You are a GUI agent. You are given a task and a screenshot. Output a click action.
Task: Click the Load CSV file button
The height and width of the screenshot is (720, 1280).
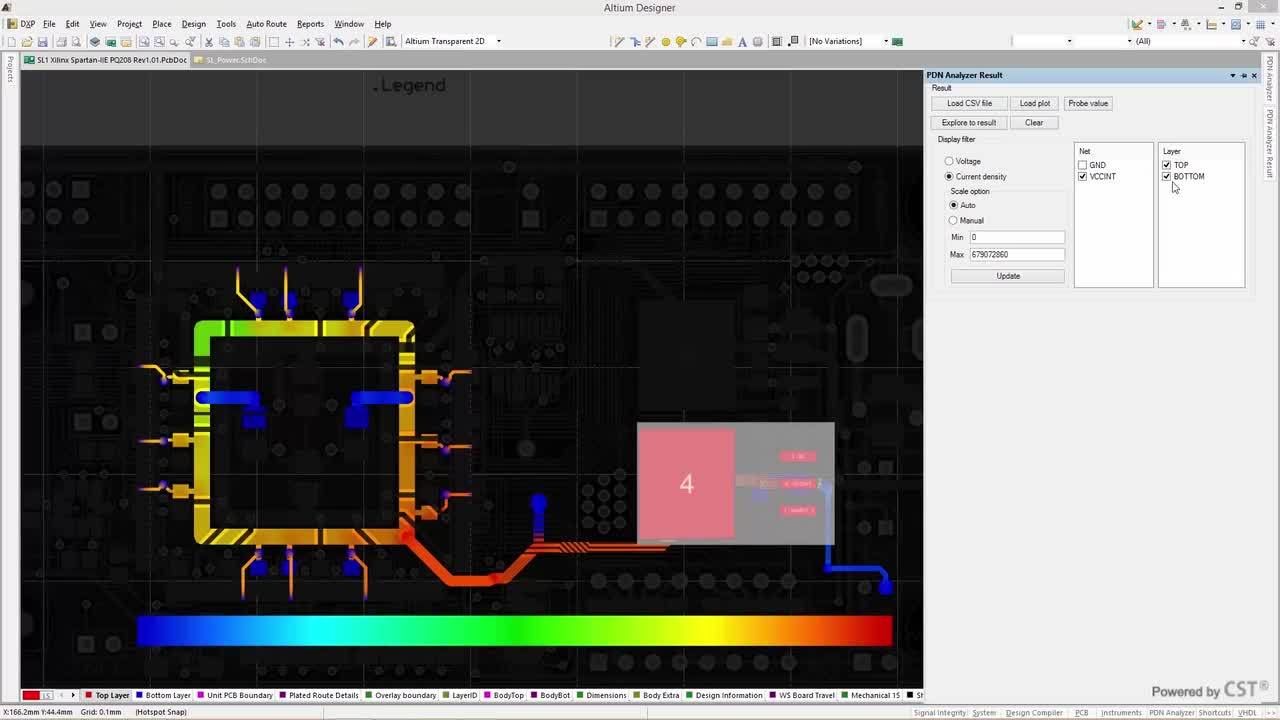pyautogui.click(x=969, y=104)
